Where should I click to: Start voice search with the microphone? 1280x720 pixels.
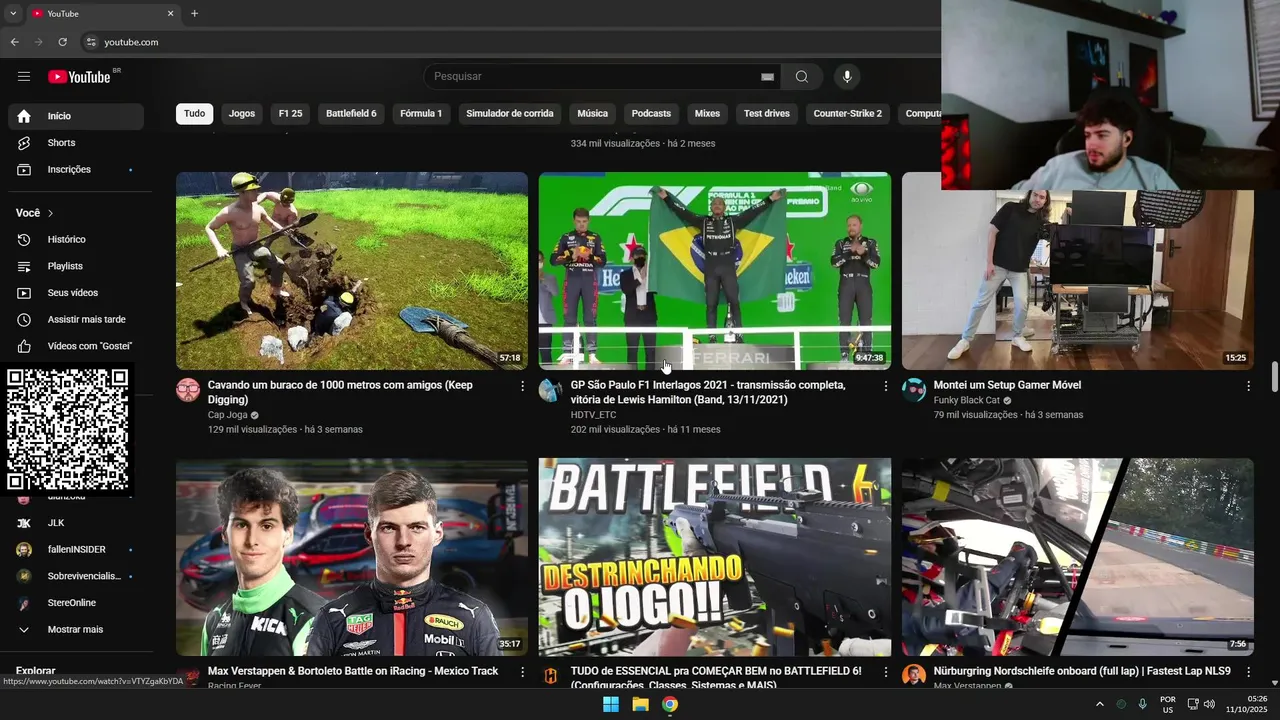pyautogui.click(x=847, y=76)
